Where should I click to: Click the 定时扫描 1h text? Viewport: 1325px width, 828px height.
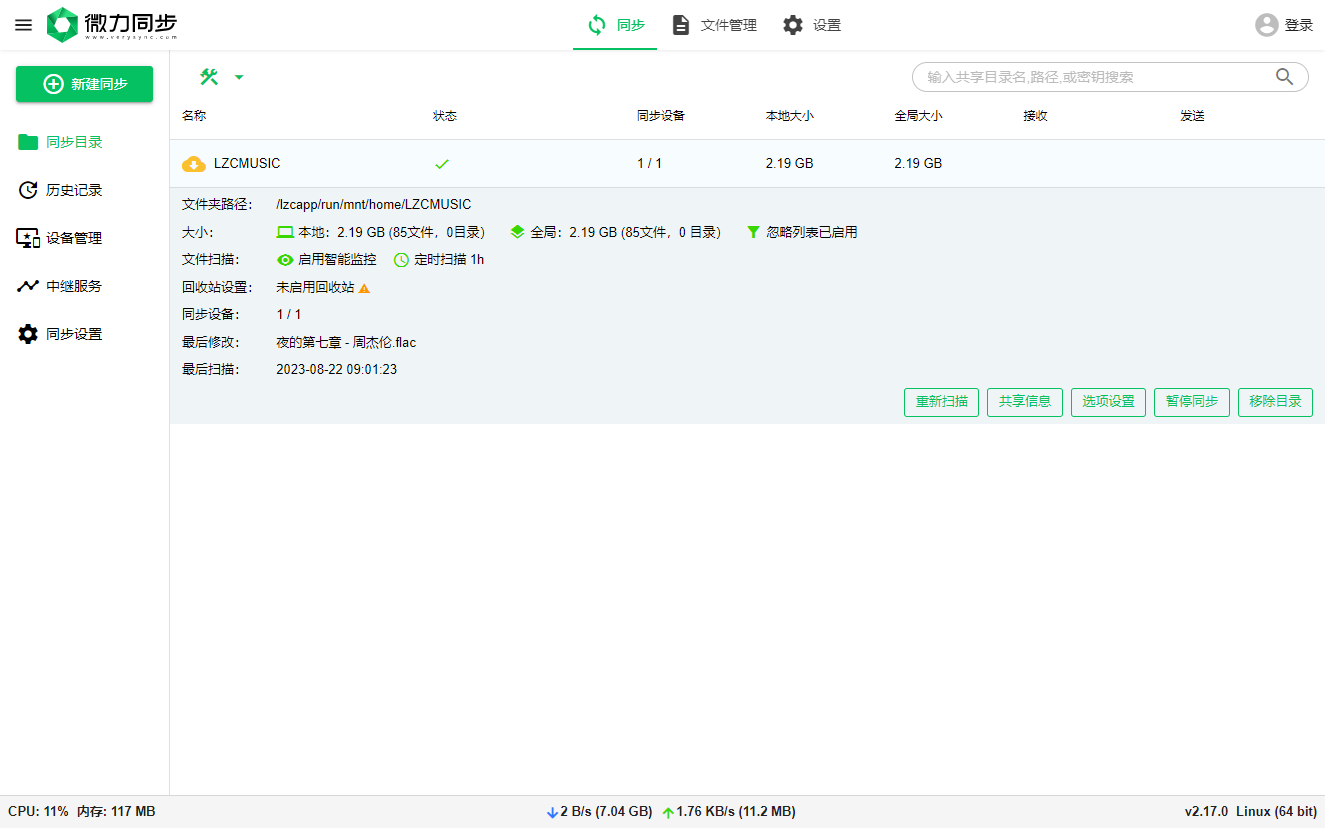point(449,260)
